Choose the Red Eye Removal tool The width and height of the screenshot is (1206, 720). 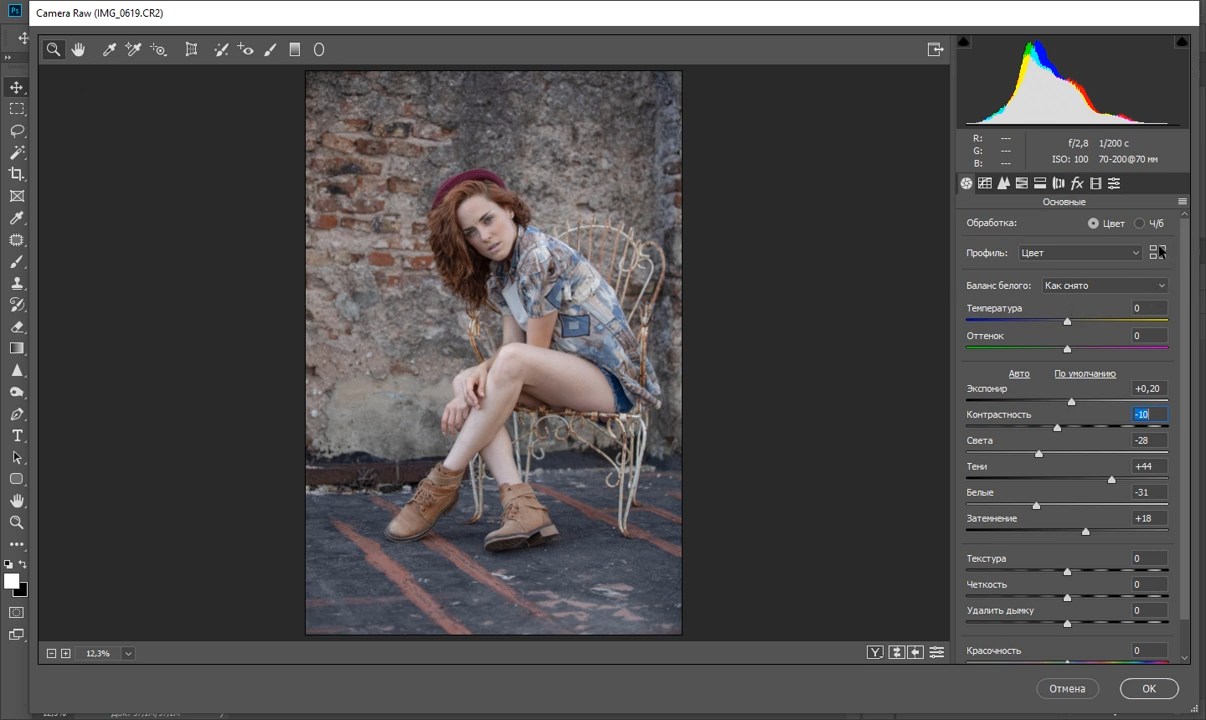(x=246, y=49)
